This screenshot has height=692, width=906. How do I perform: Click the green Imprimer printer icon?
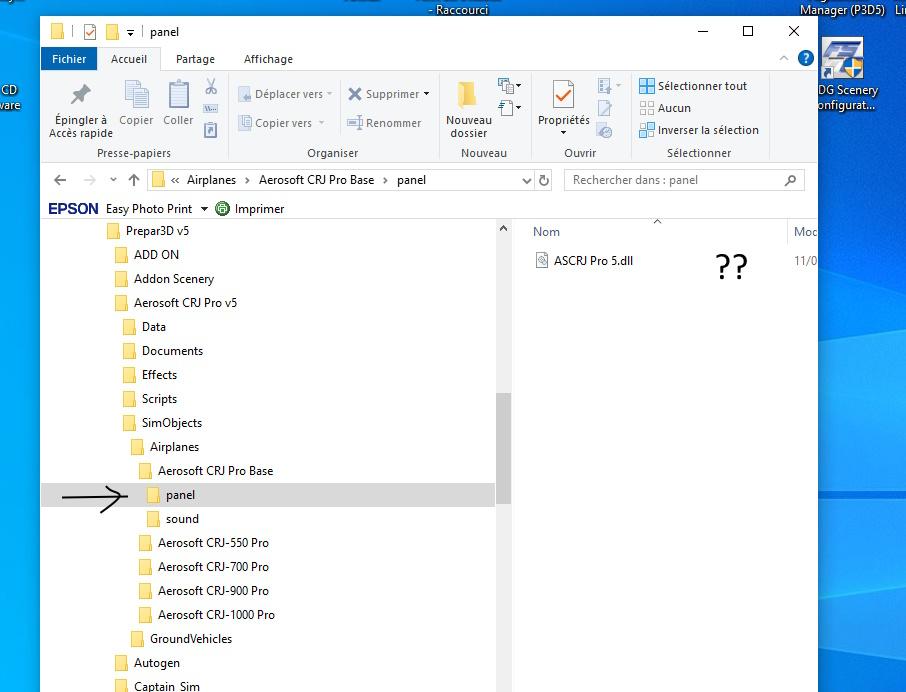(x=222, y=209)
